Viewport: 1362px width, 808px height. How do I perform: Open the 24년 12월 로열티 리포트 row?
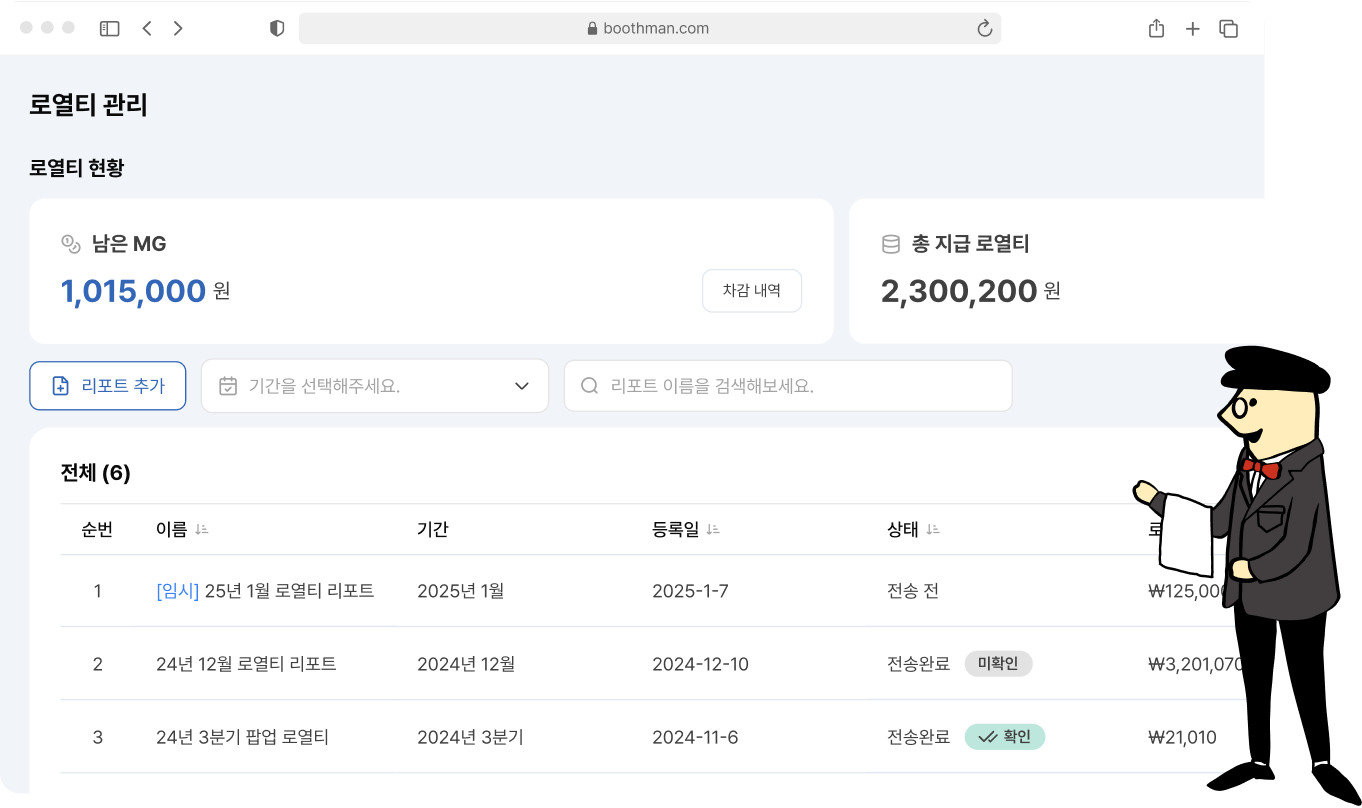point(246,664)
